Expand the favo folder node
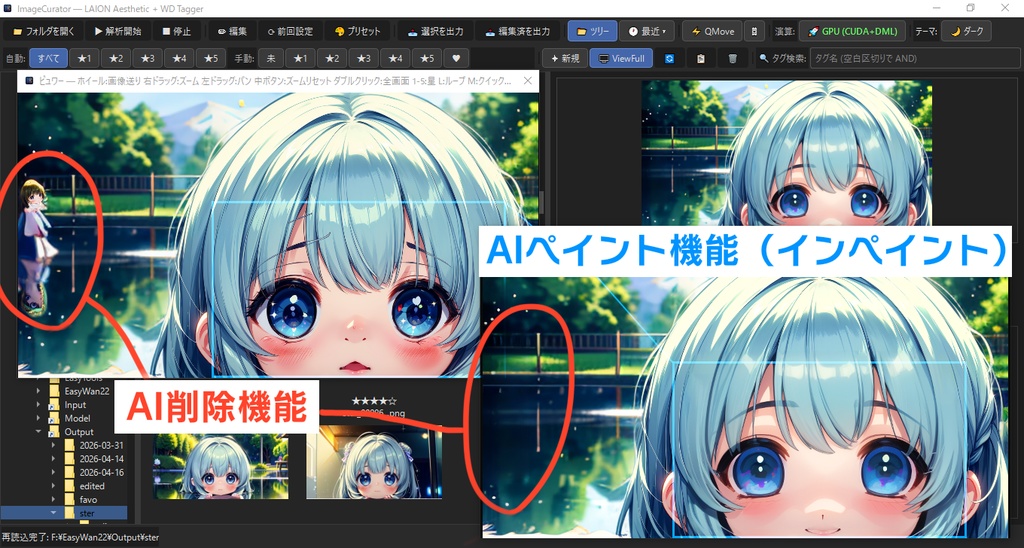Viewport: 1024px width, 548px height. pyautogui.click(x=53, y=500)
